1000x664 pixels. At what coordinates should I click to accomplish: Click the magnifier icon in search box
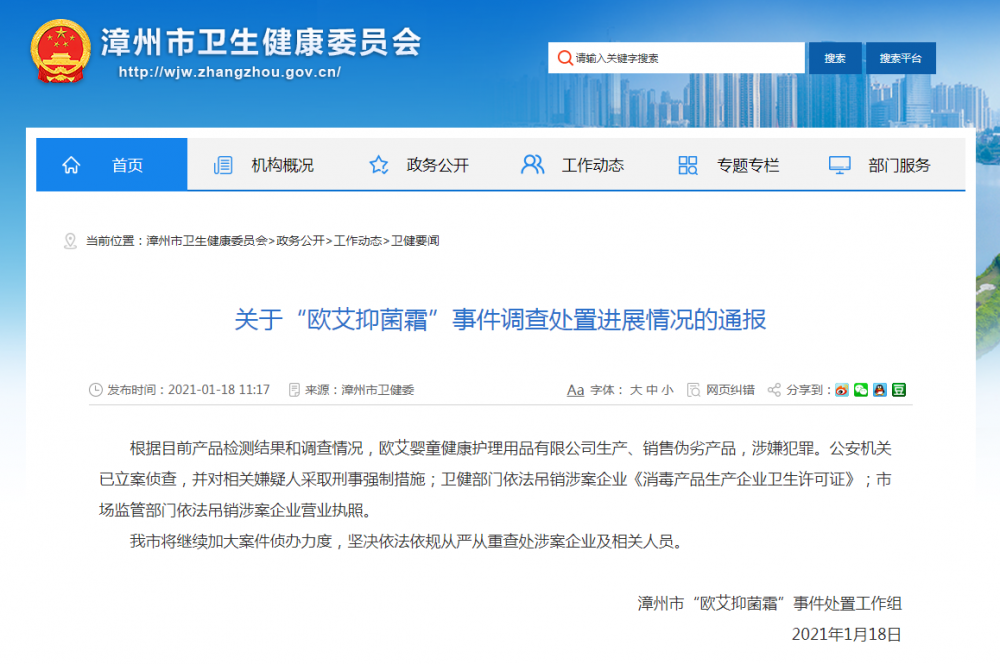566,58
